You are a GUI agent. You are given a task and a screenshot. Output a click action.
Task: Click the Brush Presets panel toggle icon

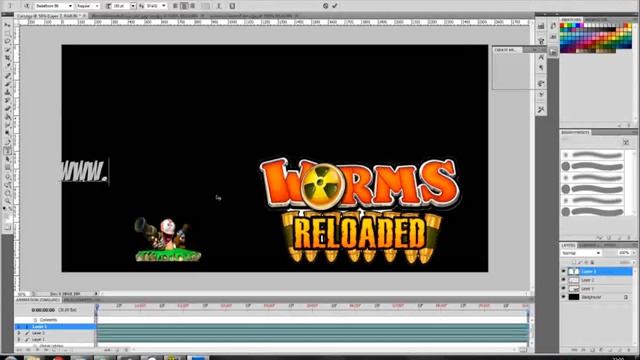click(x=626, y=142)
